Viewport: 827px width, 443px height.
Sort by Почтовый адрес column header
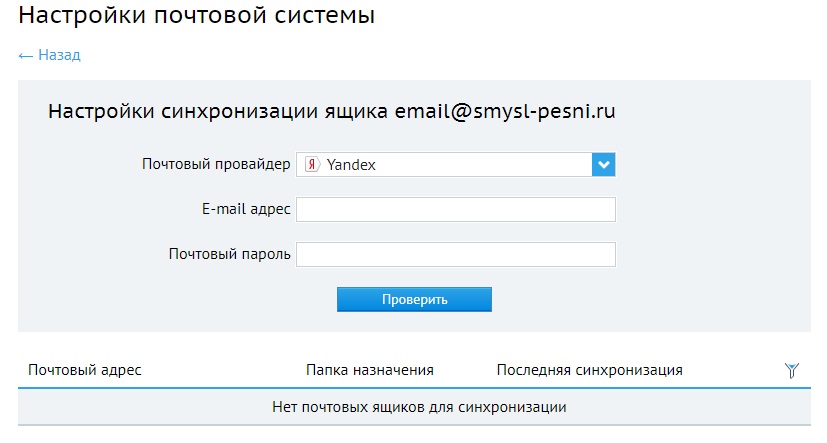click(x=85, y=370)
